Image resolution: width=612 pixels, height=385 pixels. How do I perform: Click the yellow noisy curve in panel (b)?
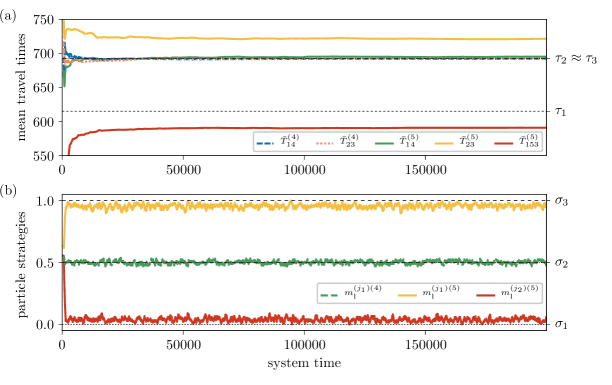304,206
